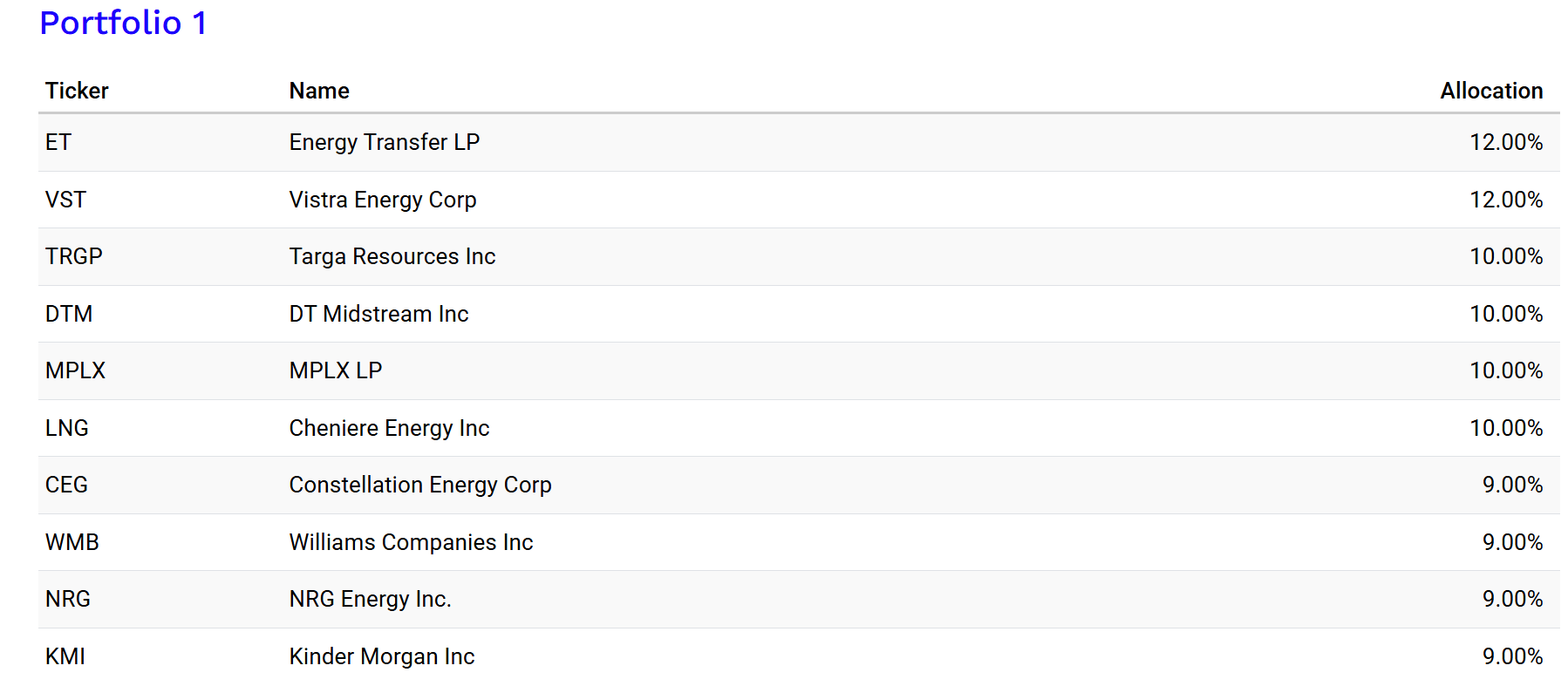Click the Name column header
Viewport: 1568px width, 686px height.
[319, 91]
